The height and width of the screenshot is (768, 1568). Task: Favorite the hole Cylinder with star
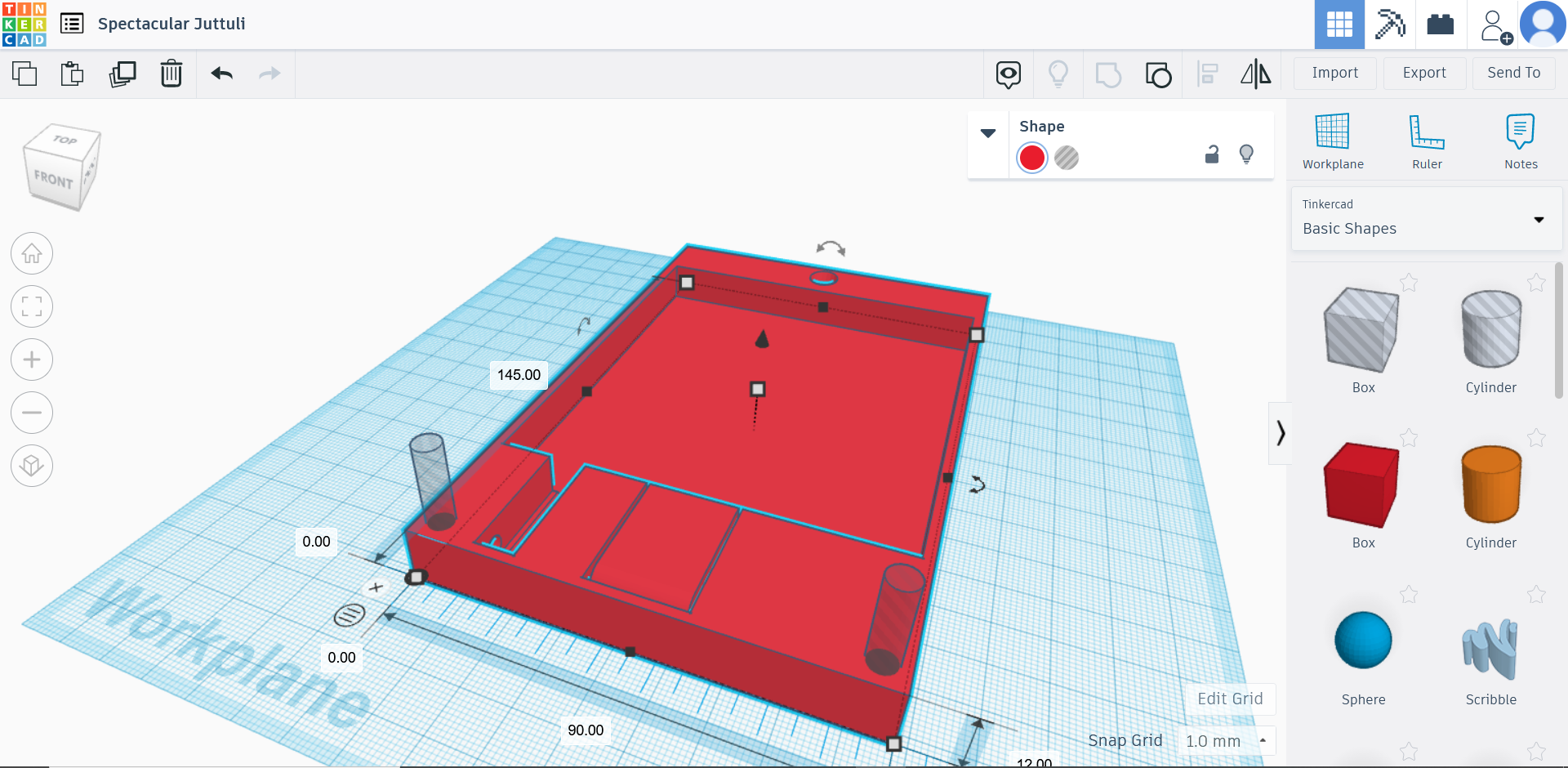point(1536,283)
